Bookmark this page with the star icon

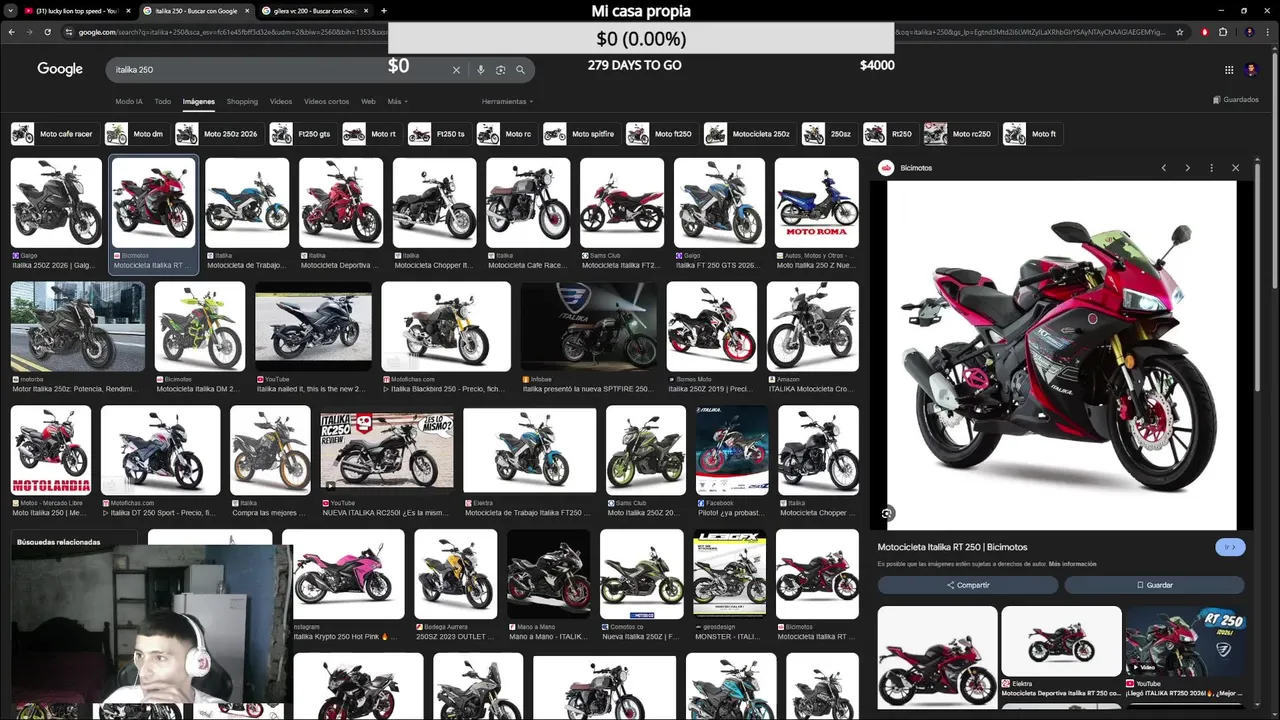[1180, 32]
